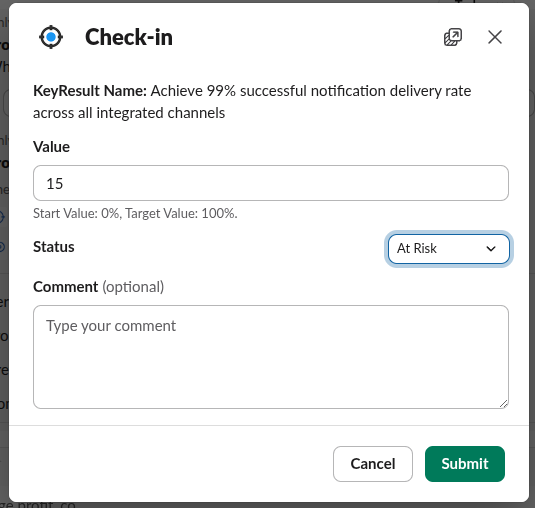Viewport: 535px width, 508px height.
Task: Open the modal in a new window
Action: click(453, 37)
